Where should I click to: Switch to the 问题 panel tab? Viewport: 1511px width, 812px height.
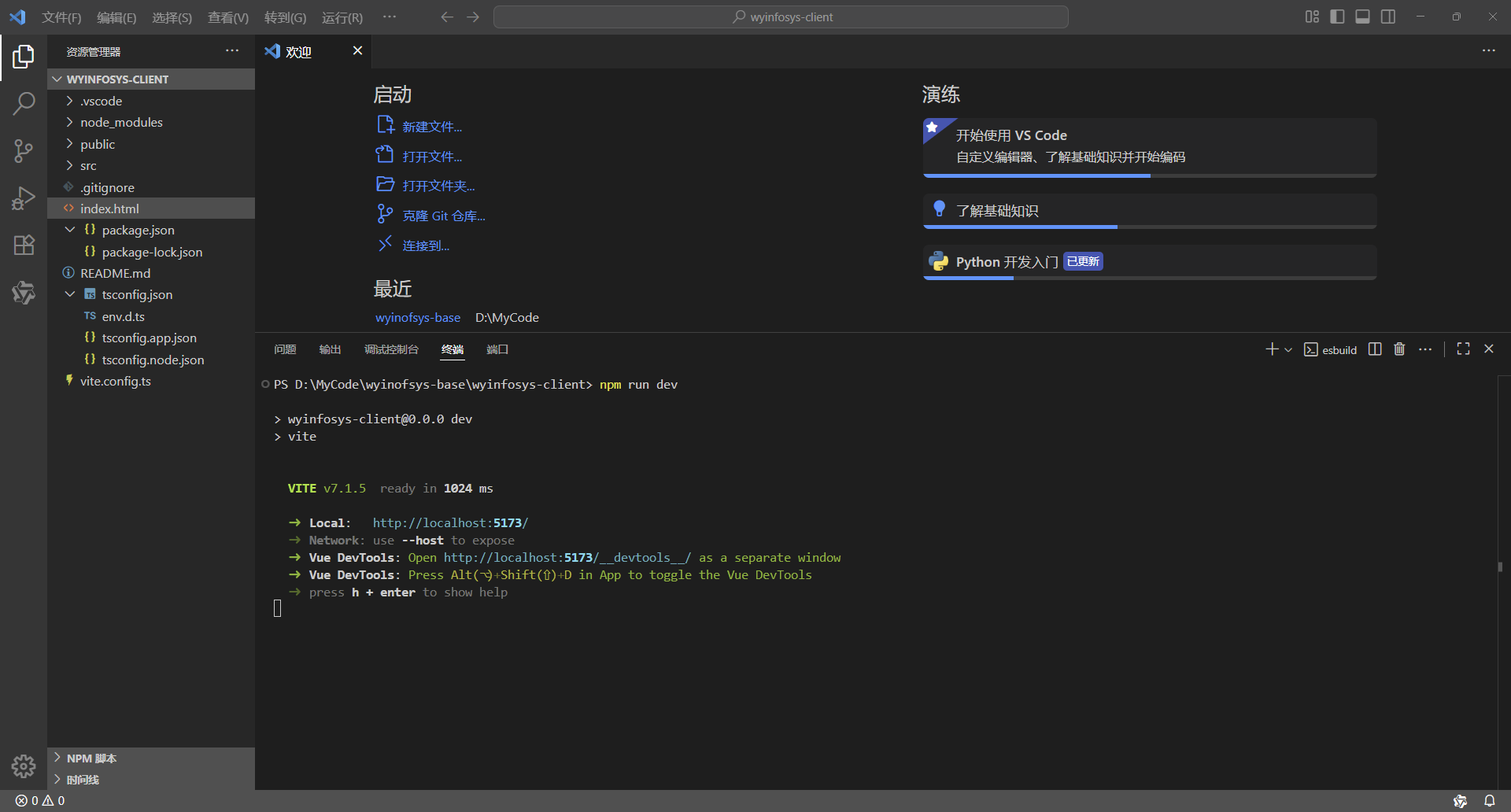click(x=285, y=349)
